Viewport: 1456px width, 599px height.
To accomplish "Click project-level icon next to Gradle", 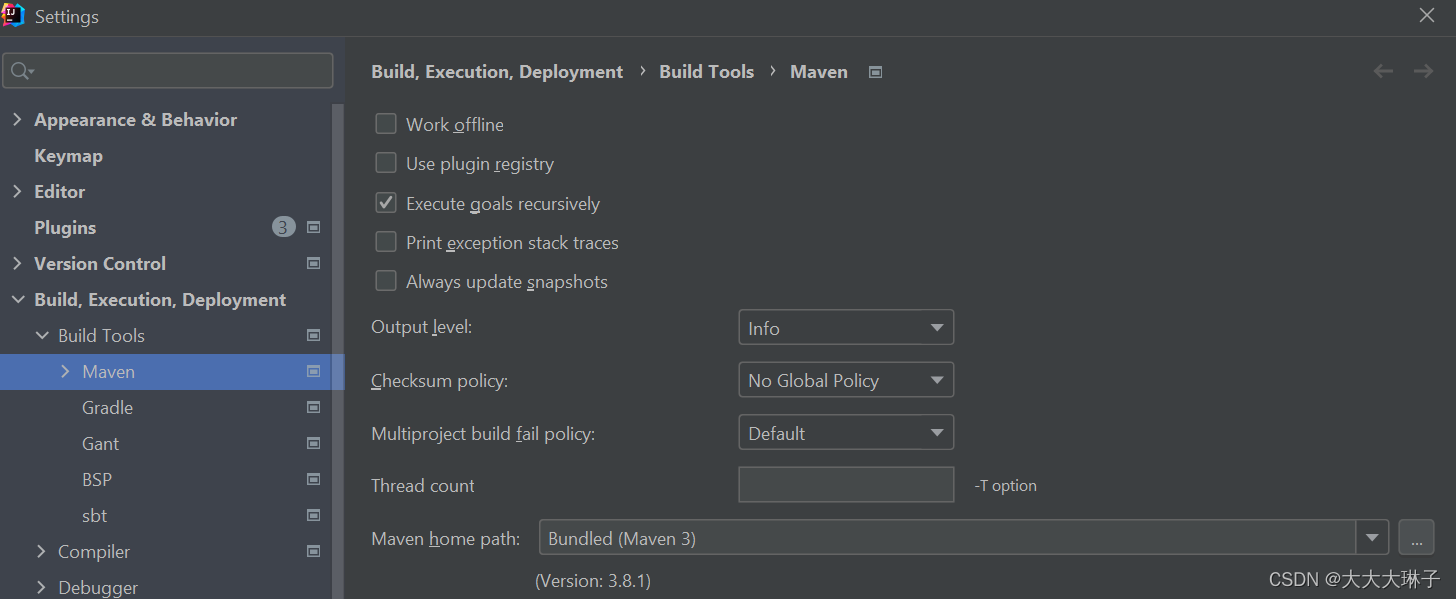I will click(x=314, y=407).
